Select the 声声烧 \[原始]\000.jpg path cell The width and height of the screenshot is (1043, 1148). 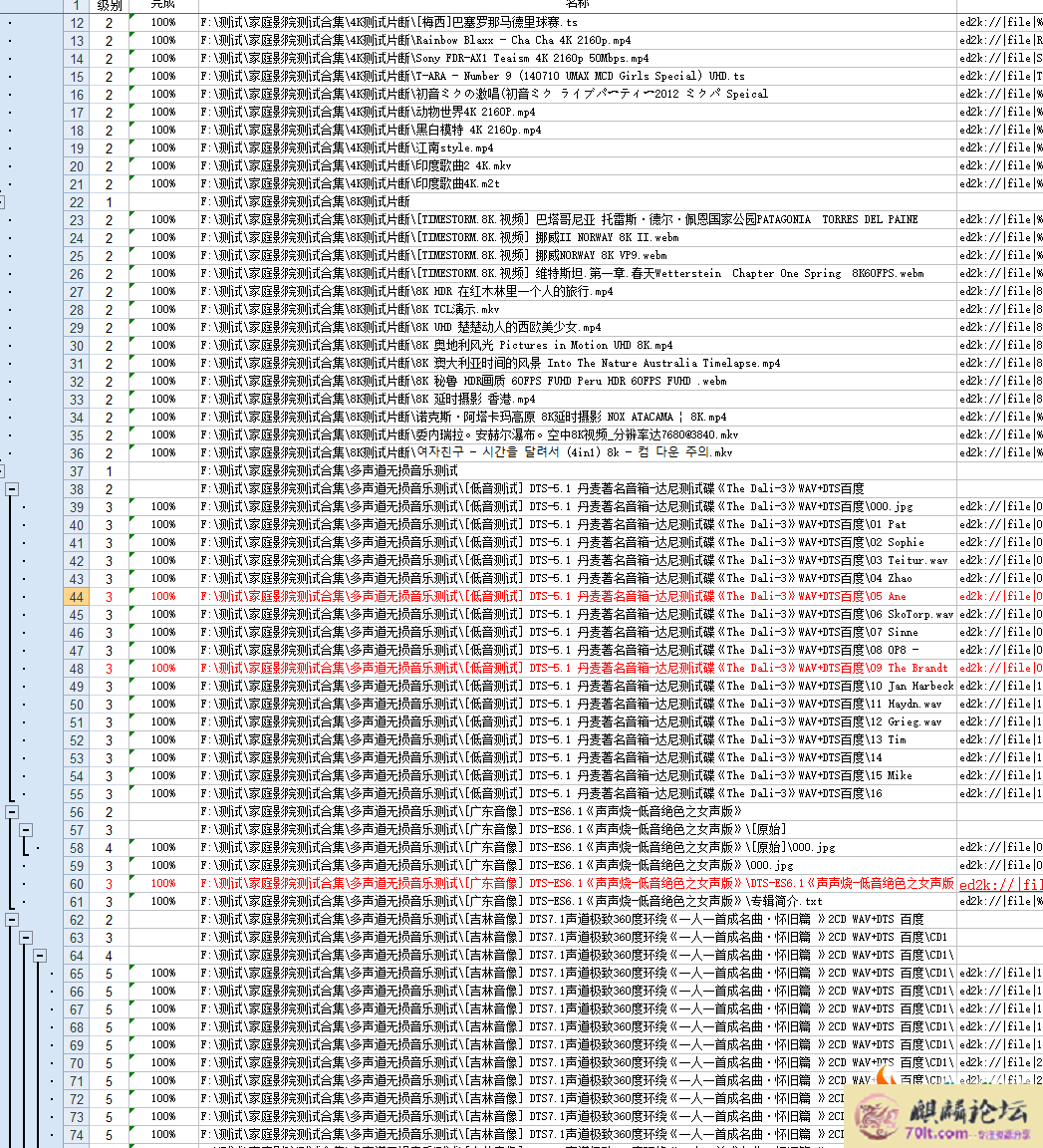578,848
